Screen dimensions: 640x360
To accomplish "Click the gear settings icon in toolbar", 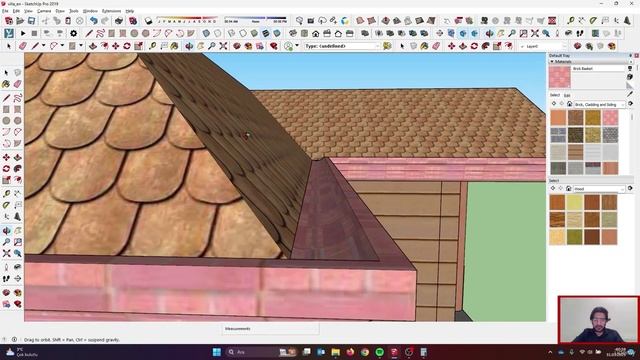I will pos(73,33).
